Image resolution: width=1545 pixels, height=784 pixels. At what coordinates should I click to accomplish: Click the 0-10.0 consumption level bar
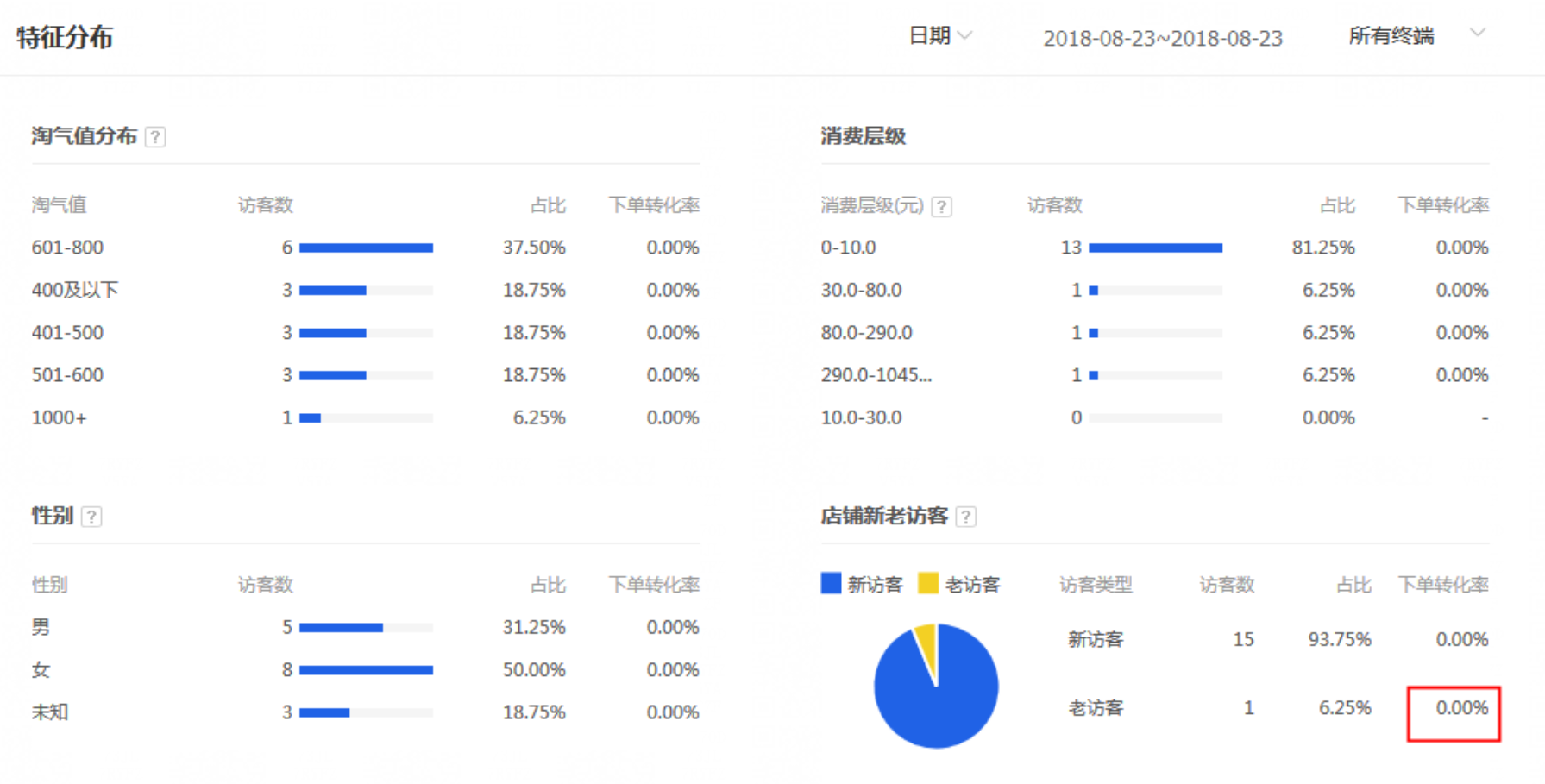(1155, 248)
